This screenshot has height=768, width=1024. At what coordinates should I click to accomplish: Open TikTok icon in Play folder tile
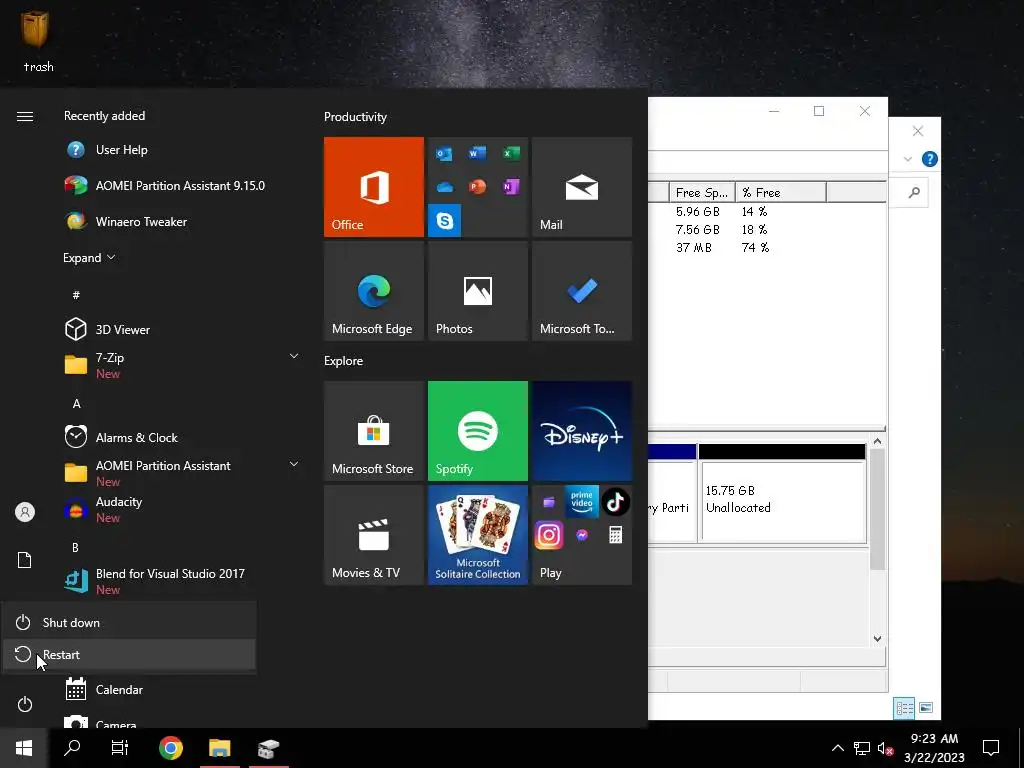[x=615, y=502]
